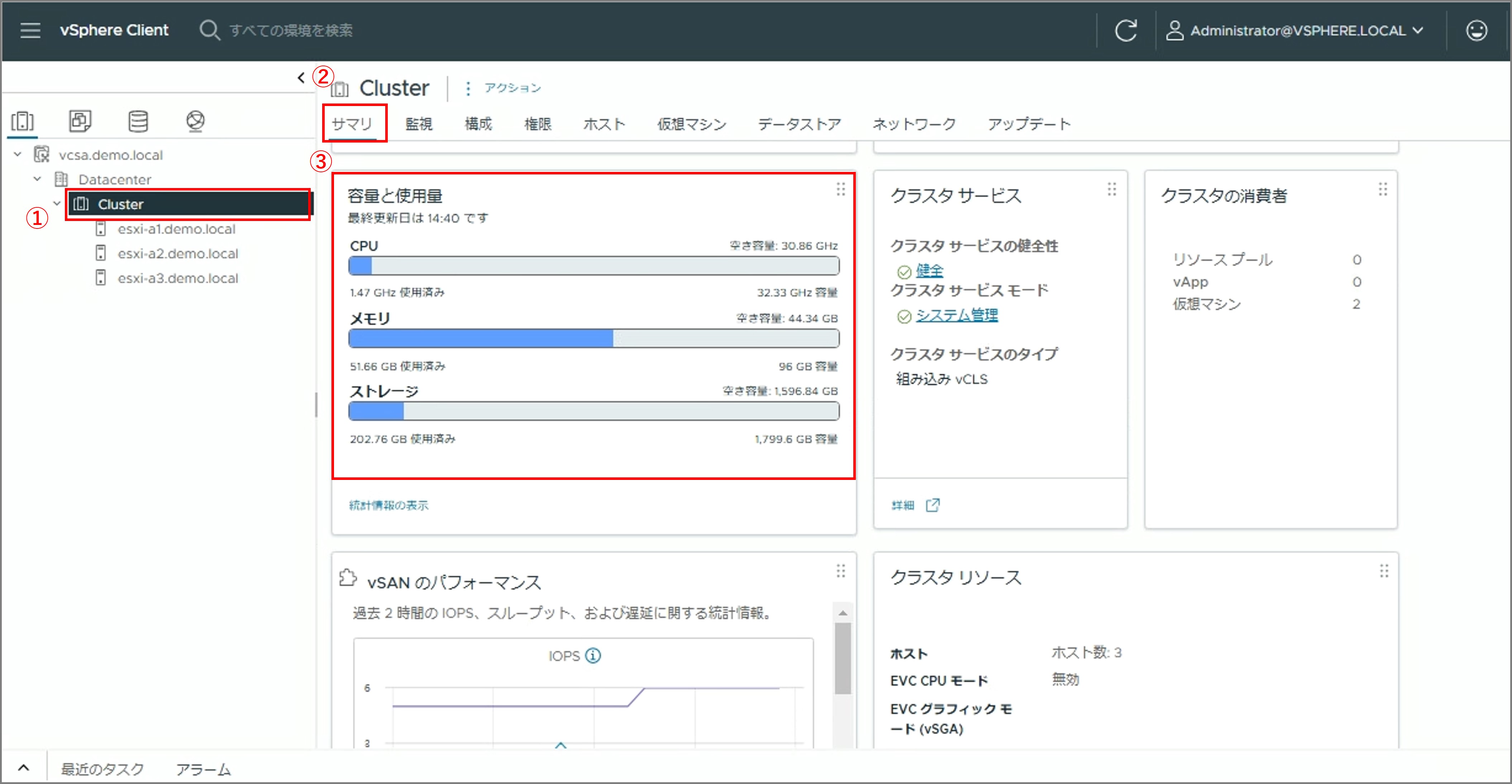Click the メモリ usage bar

[594, 338]
